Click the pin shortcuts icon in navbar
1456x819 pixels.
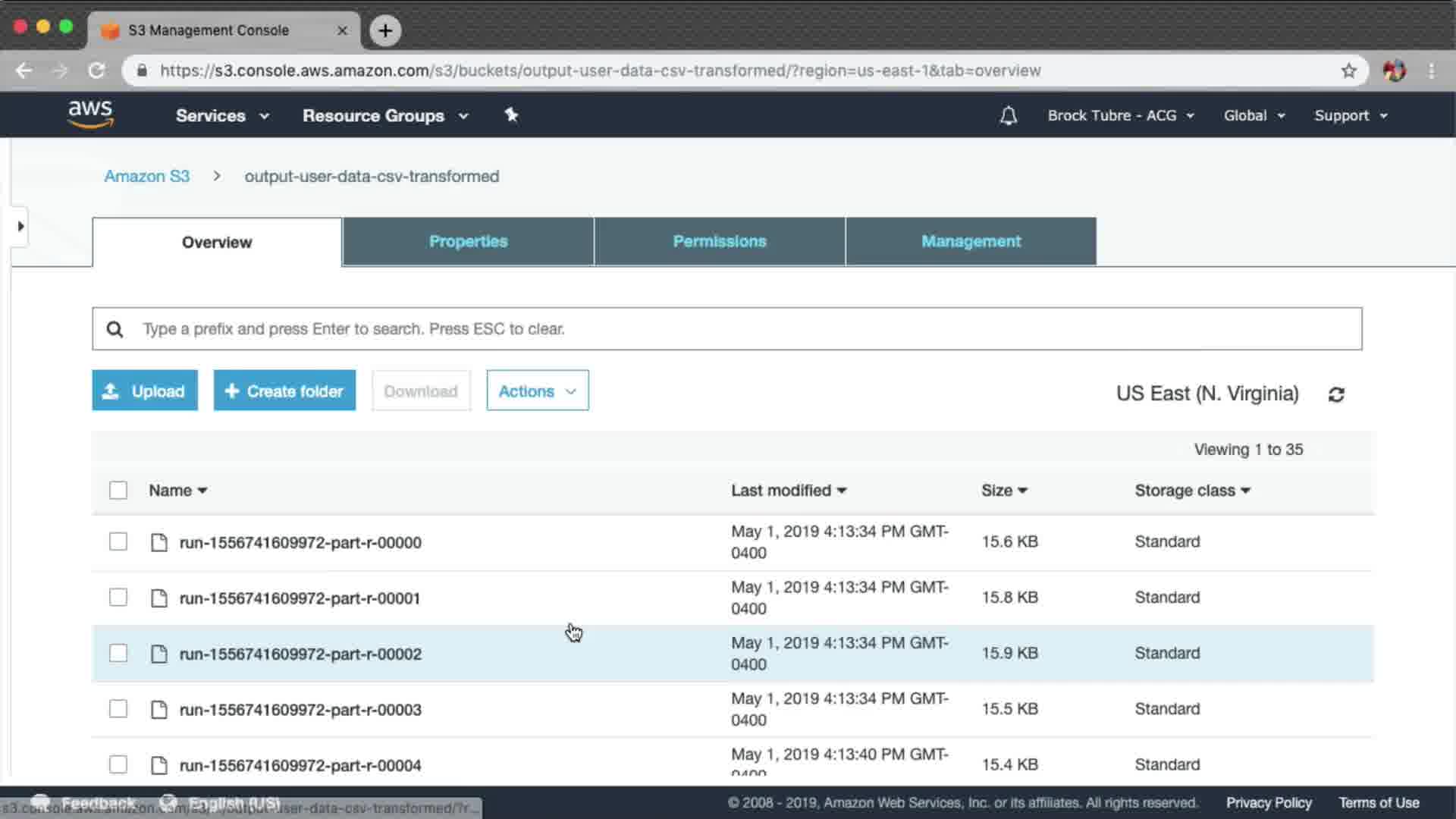(511, 115)
